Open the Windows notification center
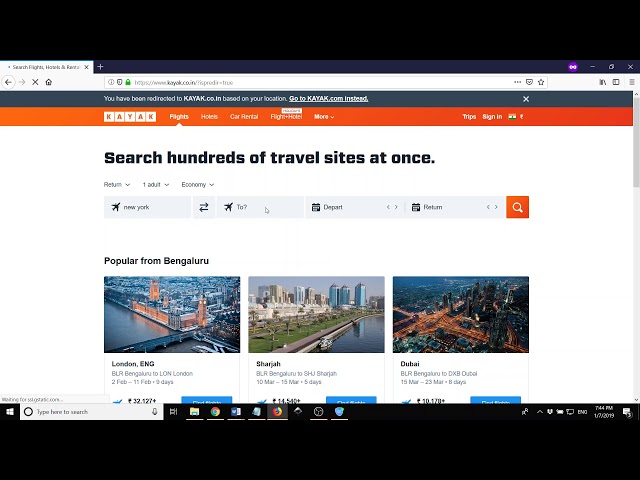The height and width of the screenshot is (480, 640). point(627,412)
